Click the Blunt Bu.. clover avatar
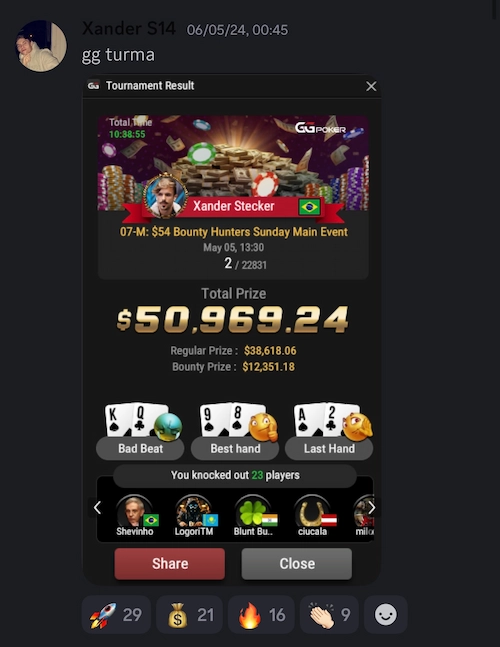Image resolution: width=500 pixels, height=647 pixels. pyautogui.click(x=252, y=511)
